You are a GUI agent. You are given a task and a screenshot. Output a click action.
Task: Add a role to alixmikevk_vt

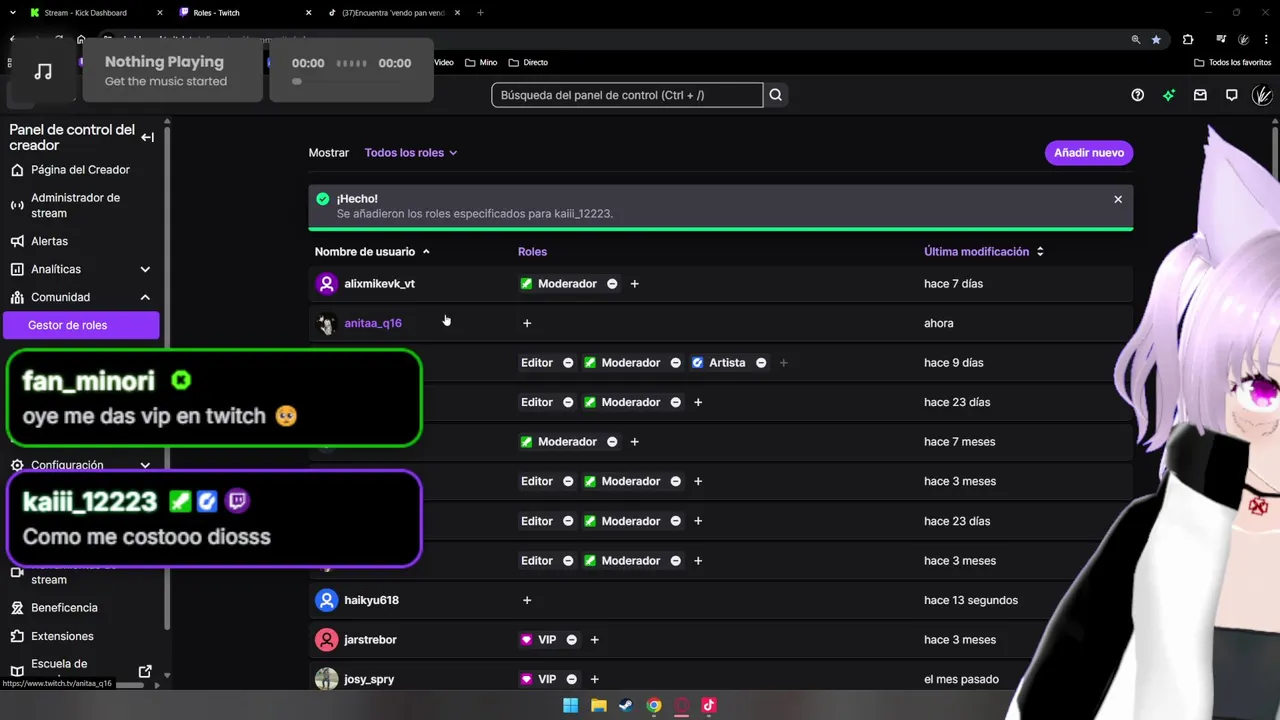coord(634,284)
